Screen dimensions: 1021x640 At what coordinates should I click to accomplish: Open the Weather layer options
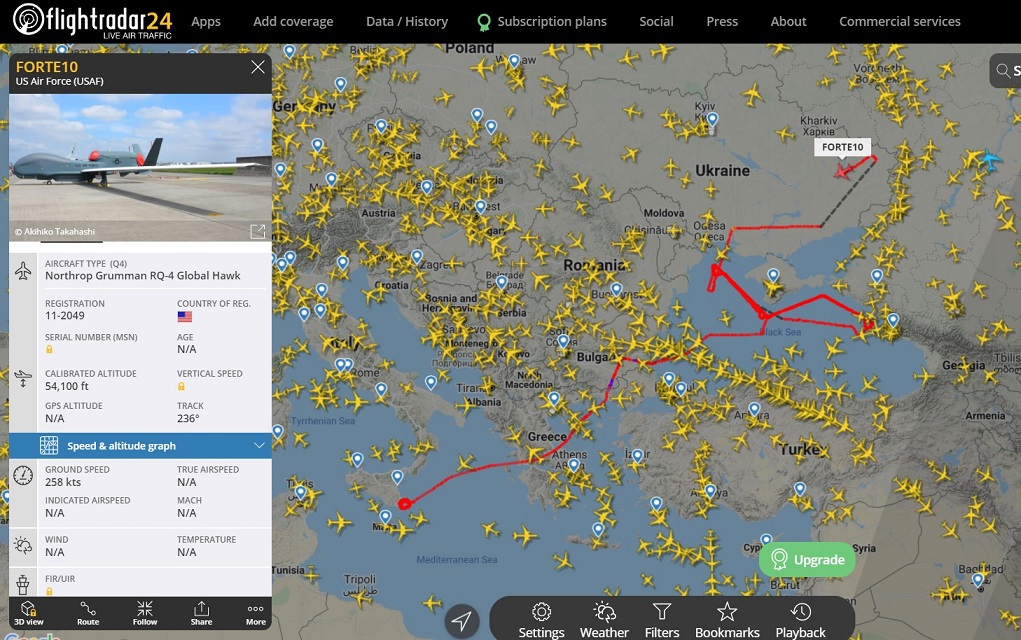pyautogui.click(x=604, y=620)
